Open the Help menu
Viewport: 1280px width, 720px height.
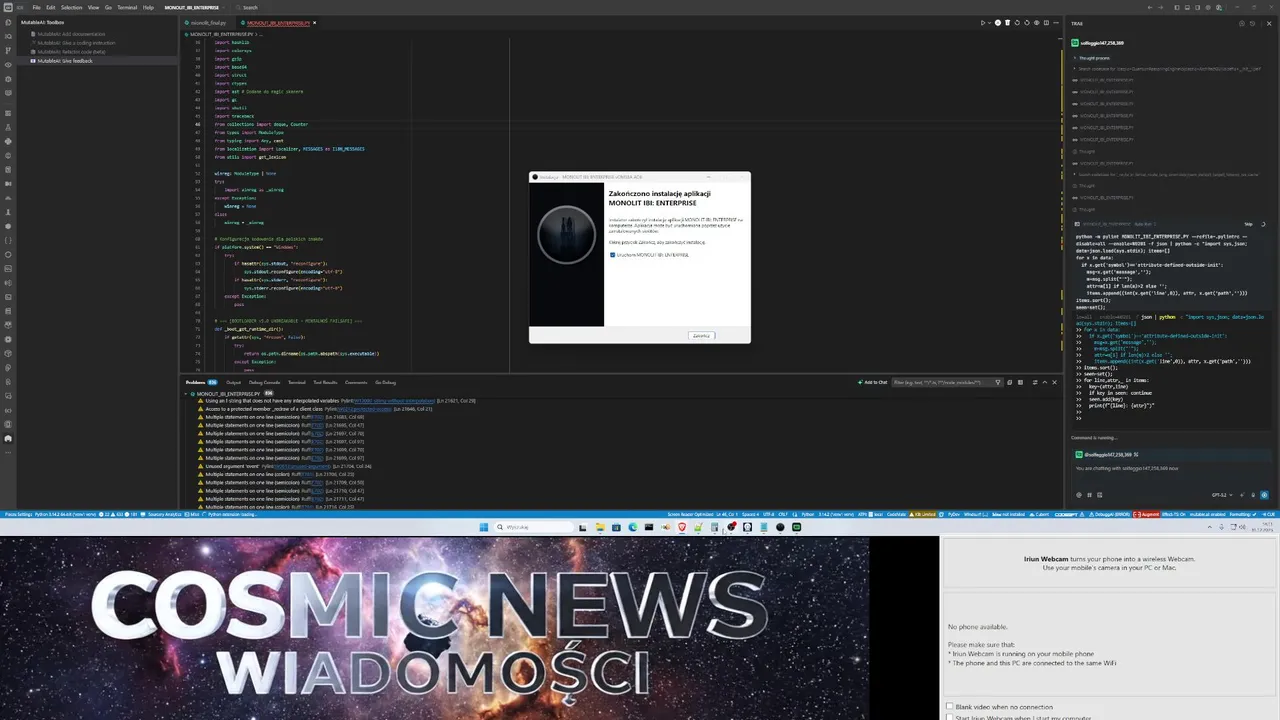click(148, 7)
